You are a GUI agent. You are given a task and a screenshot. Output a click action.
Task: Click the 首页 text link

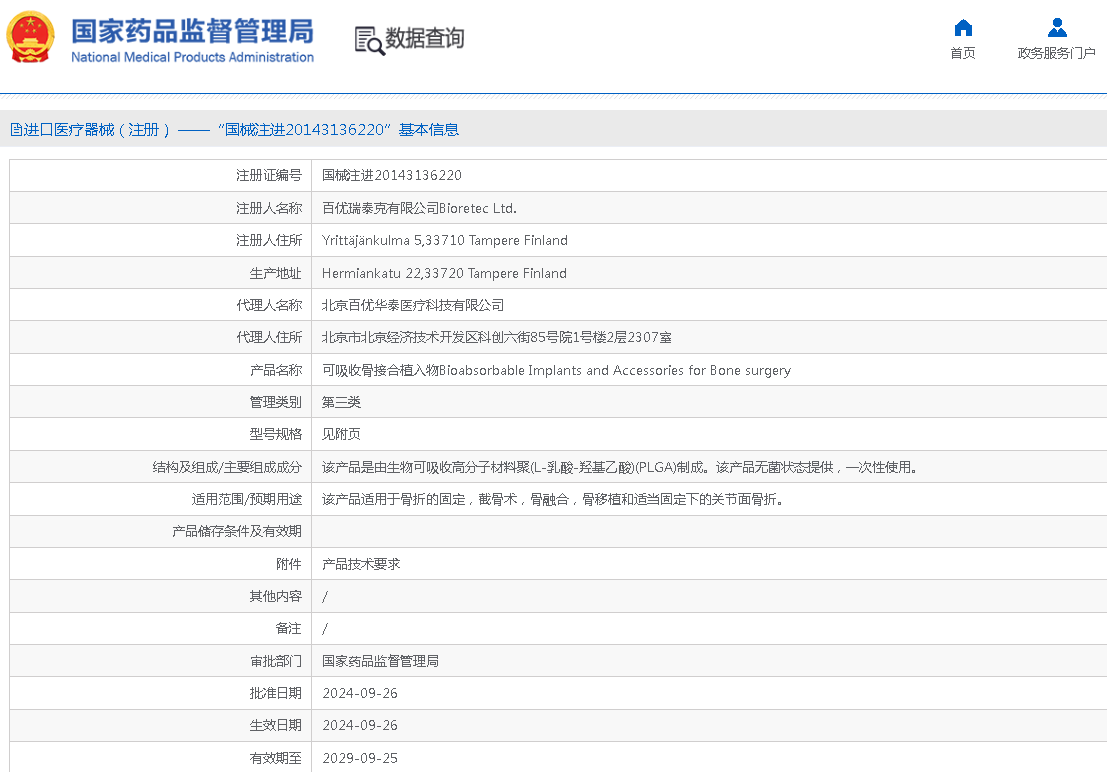click(x=963, y=53)
